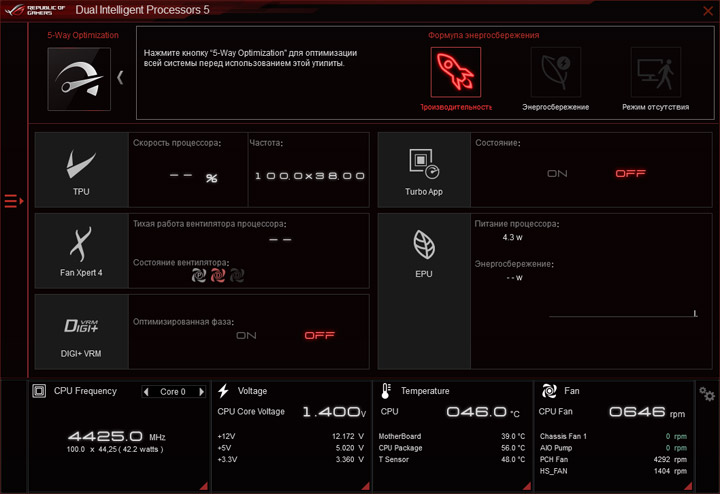Open the DIGI+ VRM panel
This screenshot has width=720, height=494.
pyautogui.click(x=82, y=331)
